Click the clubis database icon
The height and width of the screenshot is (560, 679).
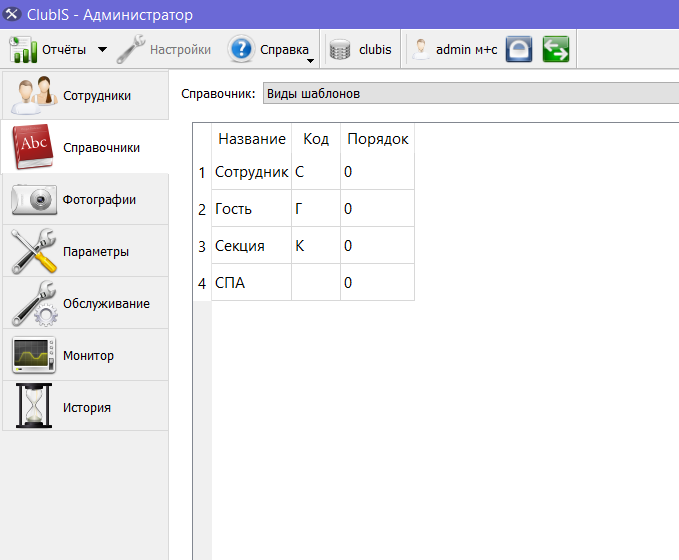pyautogui.click(x=340, y=49)
